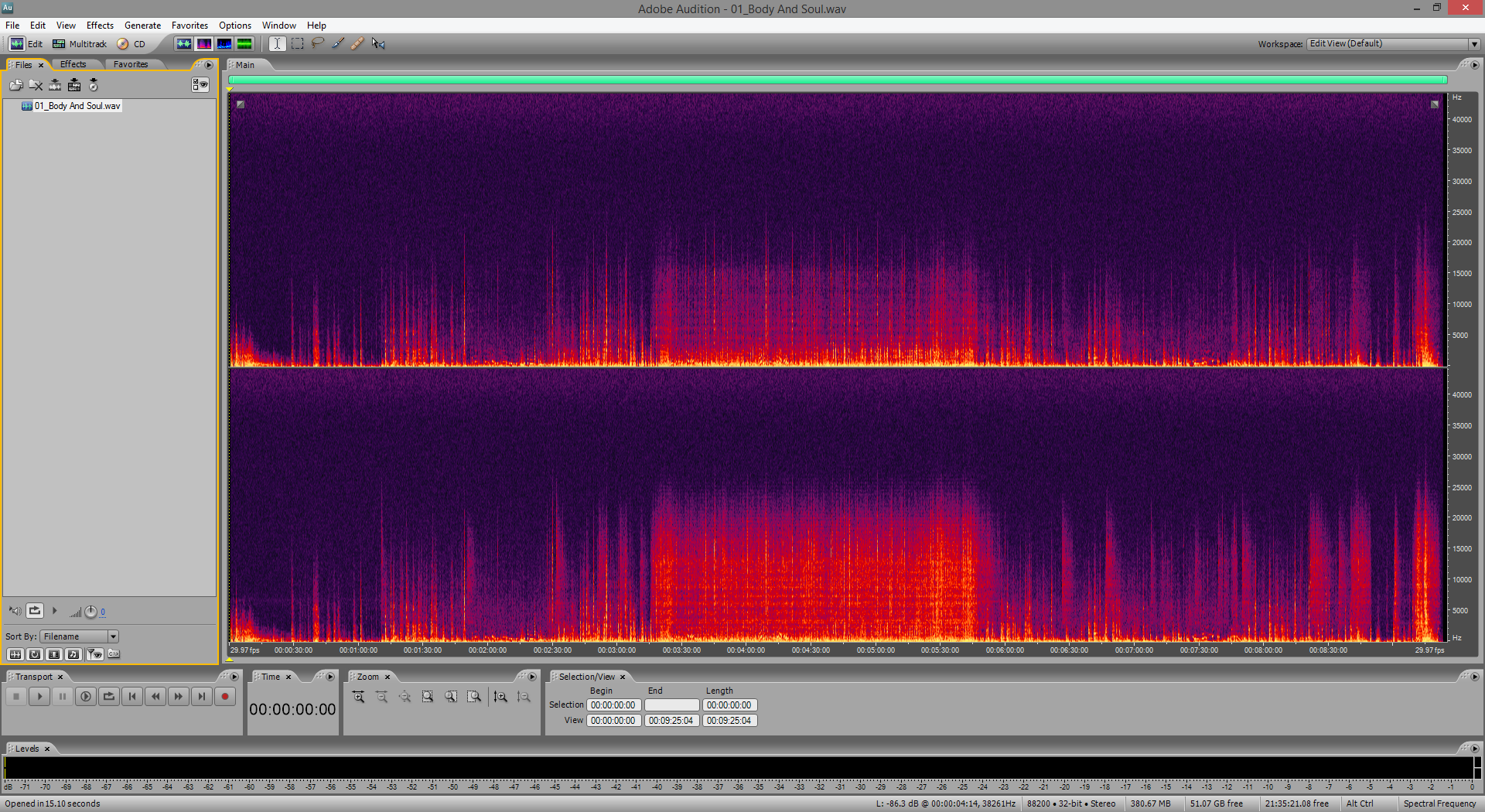Click the Fast Forward button
Screen dimensions: 1485x812
[179, 696]
